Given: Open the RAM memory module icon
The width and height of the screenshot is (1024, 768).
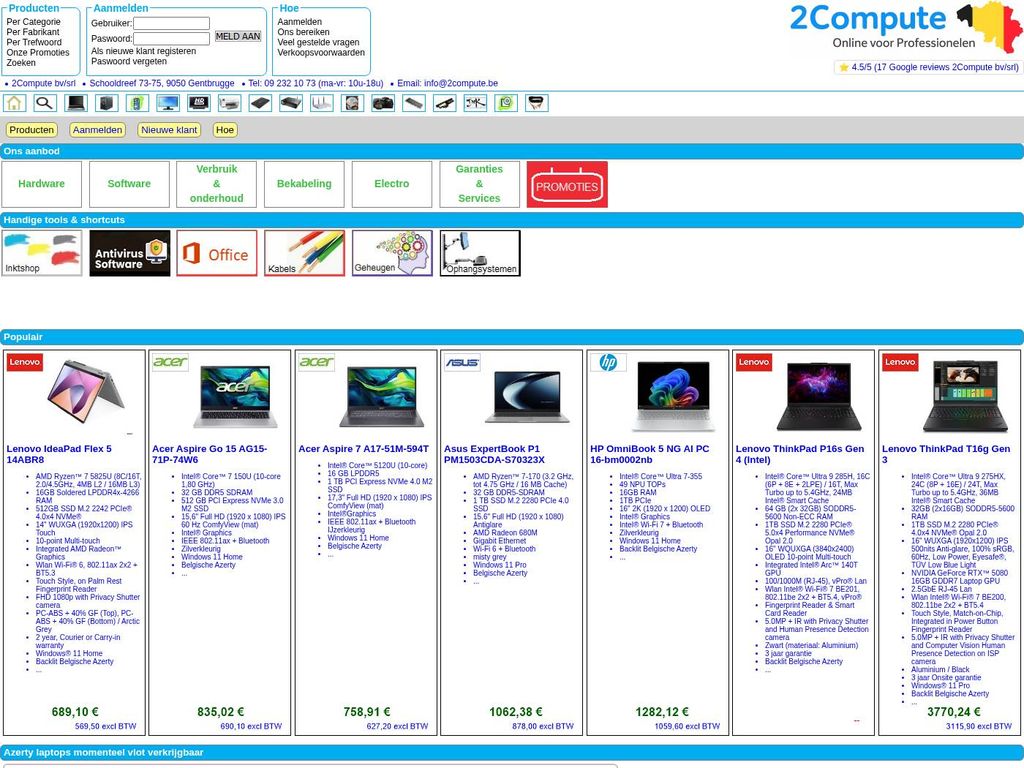Looking at the screenshot, I should coord(413,103).
